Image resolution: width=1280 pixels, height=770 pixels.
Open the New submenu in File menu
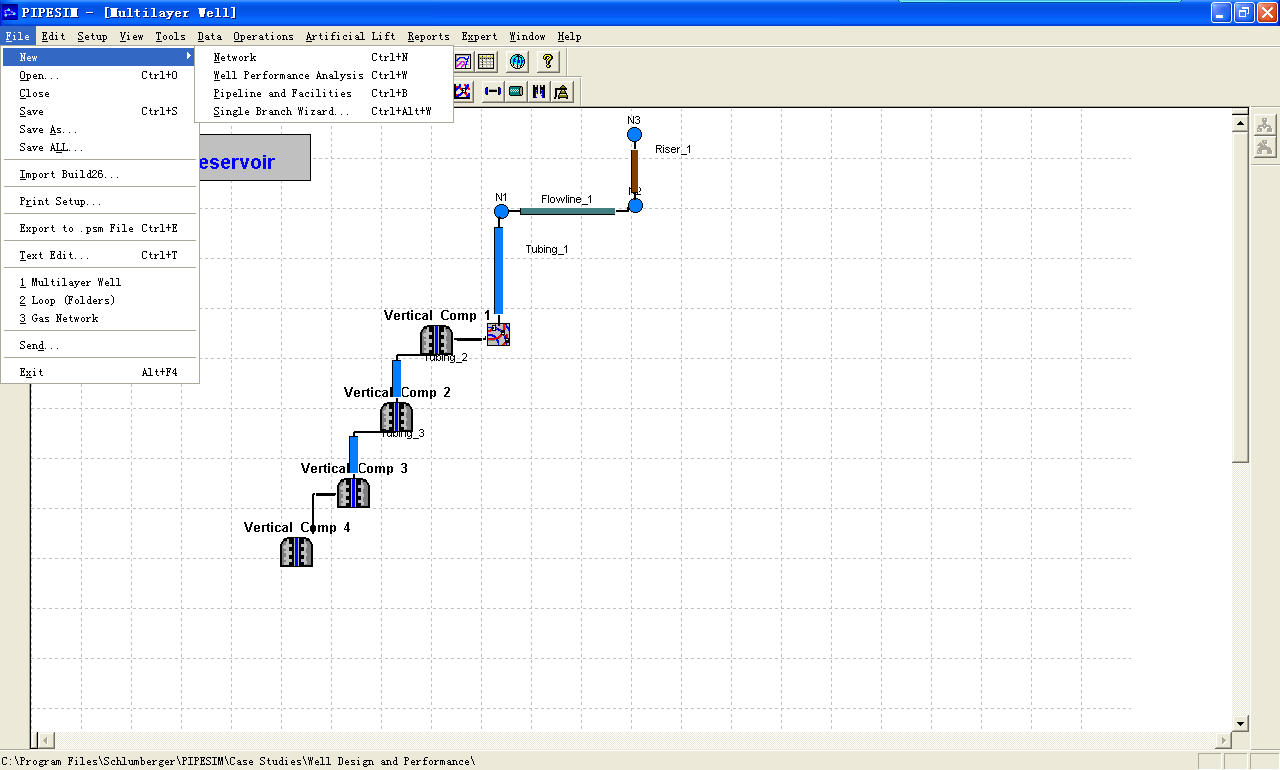(x=100, y=57)
